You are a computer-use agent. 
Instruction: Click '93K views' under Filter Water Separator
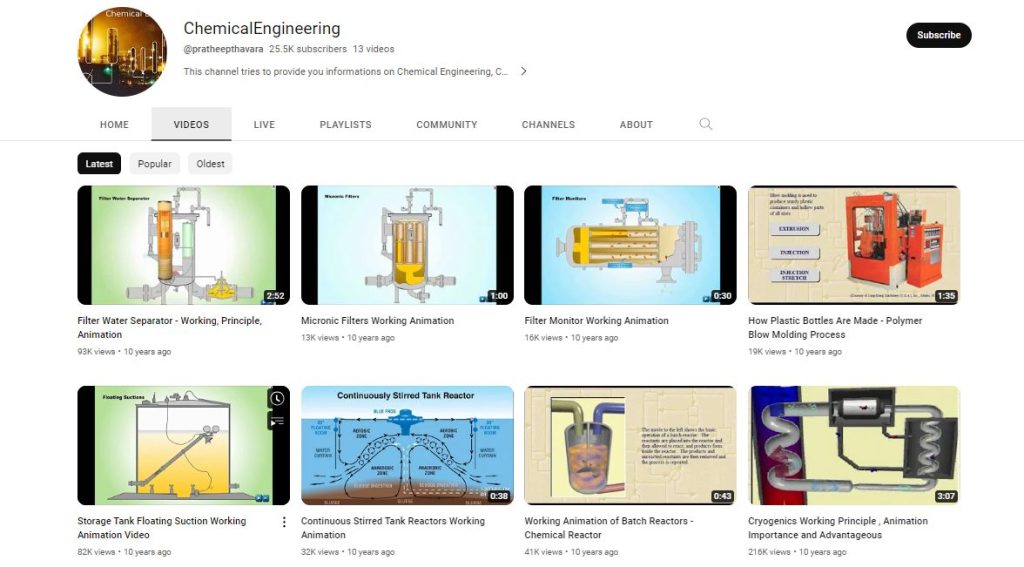[x=96, y=351]
